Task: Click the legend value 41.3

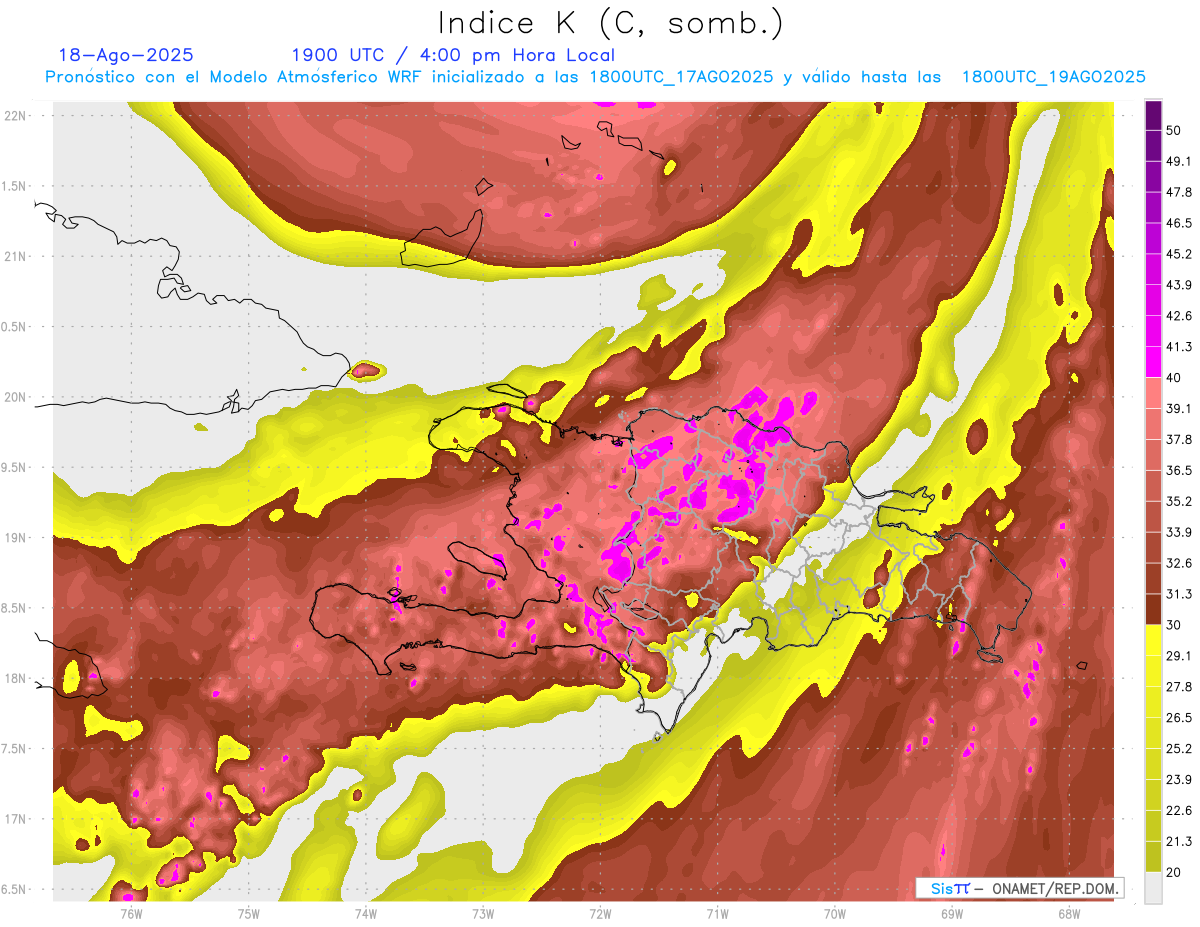Action: coord(1178,347)
